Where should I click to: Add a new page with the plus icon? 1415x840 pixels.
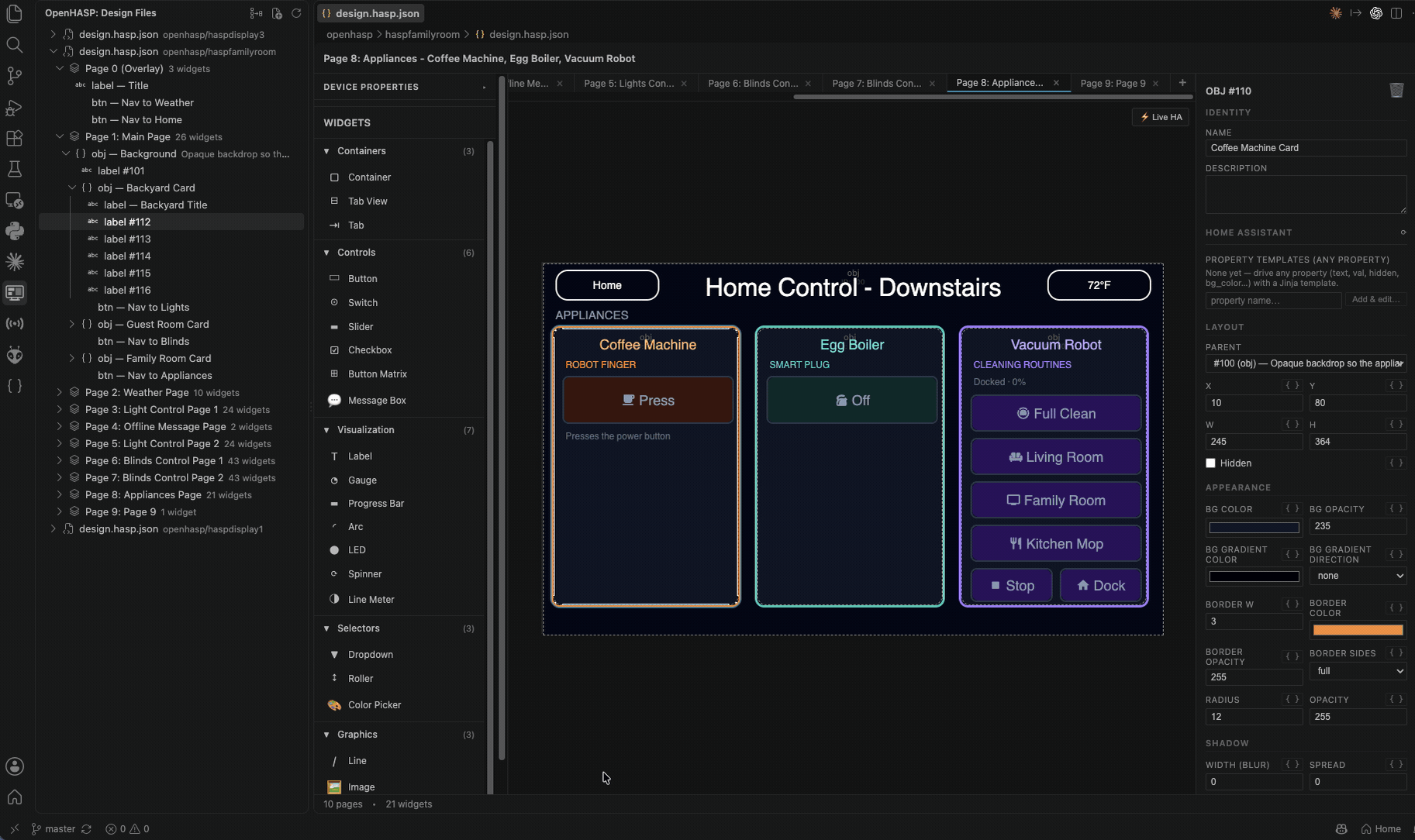[1182, 83]
